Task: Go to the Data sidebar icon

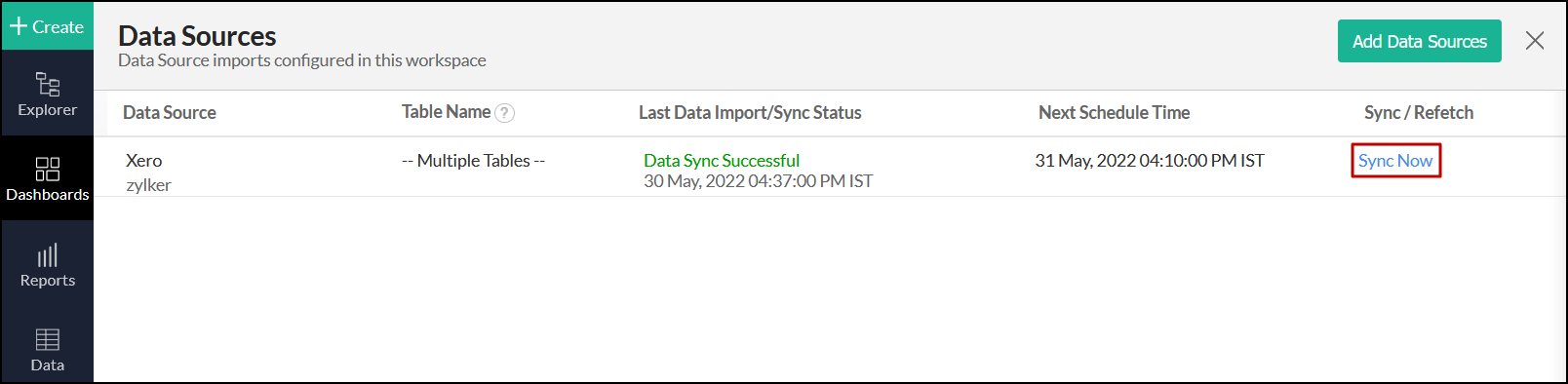Action: coord(47,349)
